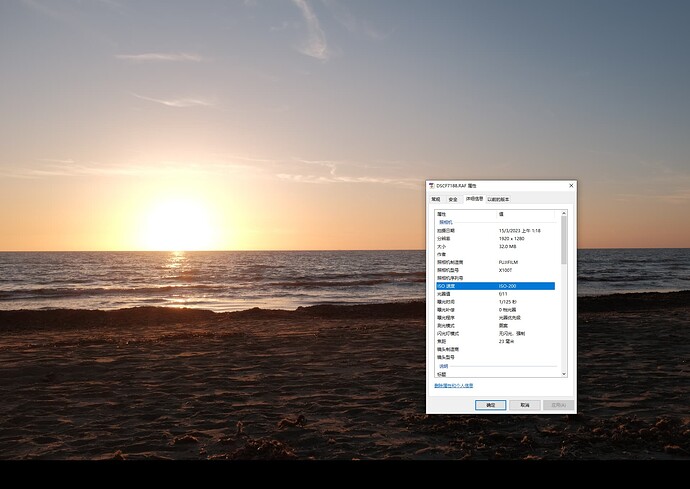This screenshot has height=489, width=690.
Task: Select the lens model row above 说明 heading
Action: click(495, 357)
